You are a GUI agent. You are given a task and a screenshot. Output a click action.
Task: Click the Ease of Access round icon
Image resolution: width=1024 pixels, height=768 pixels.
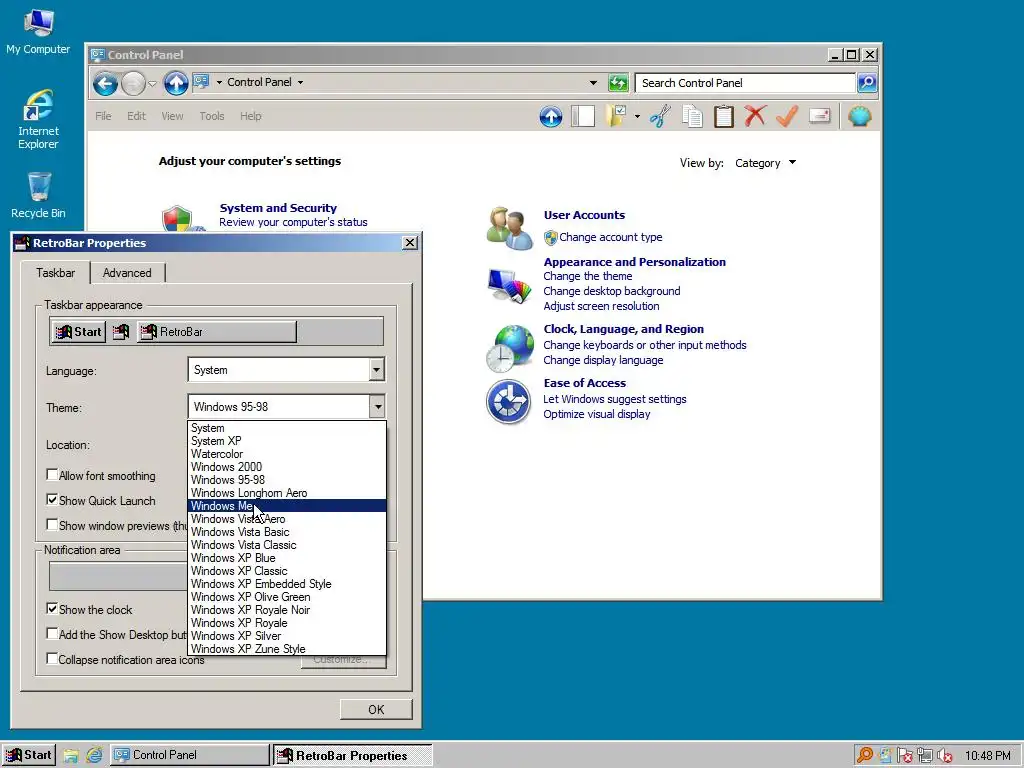pos(508,401)
